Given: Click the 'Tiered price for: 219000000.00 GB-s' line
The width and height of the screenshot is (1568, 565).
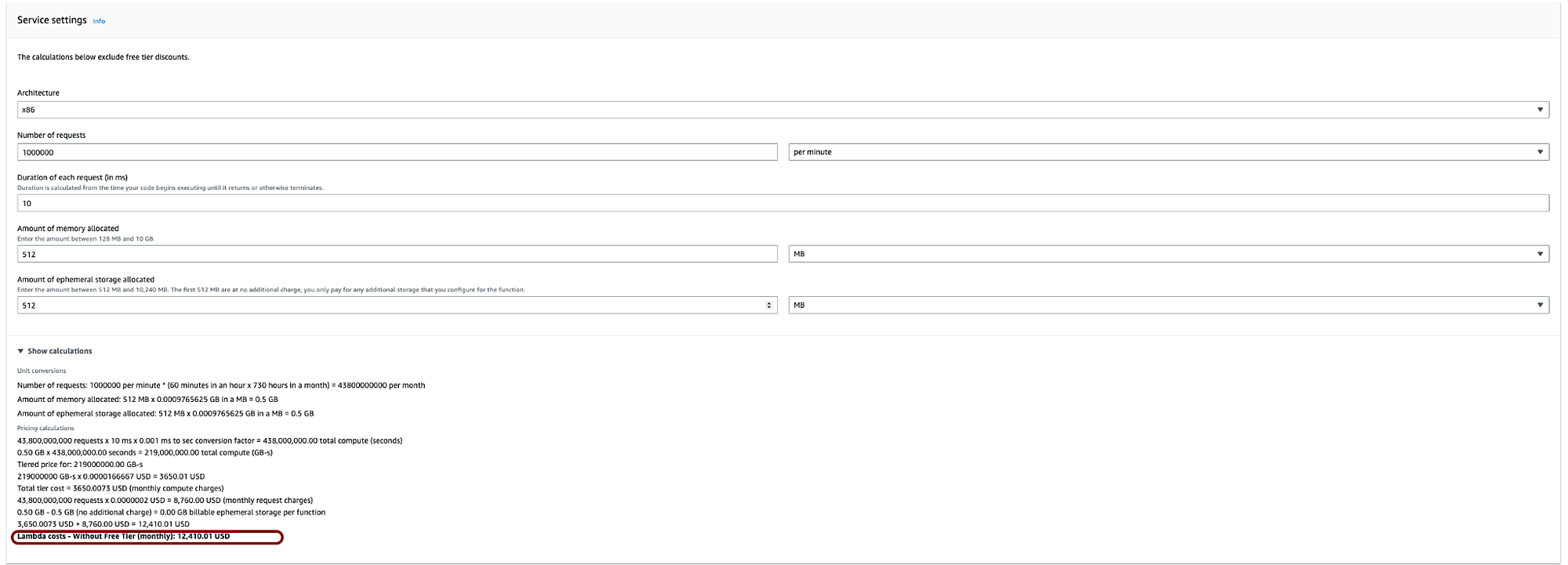Looking at the screenshot, I should tap(80, 465).
